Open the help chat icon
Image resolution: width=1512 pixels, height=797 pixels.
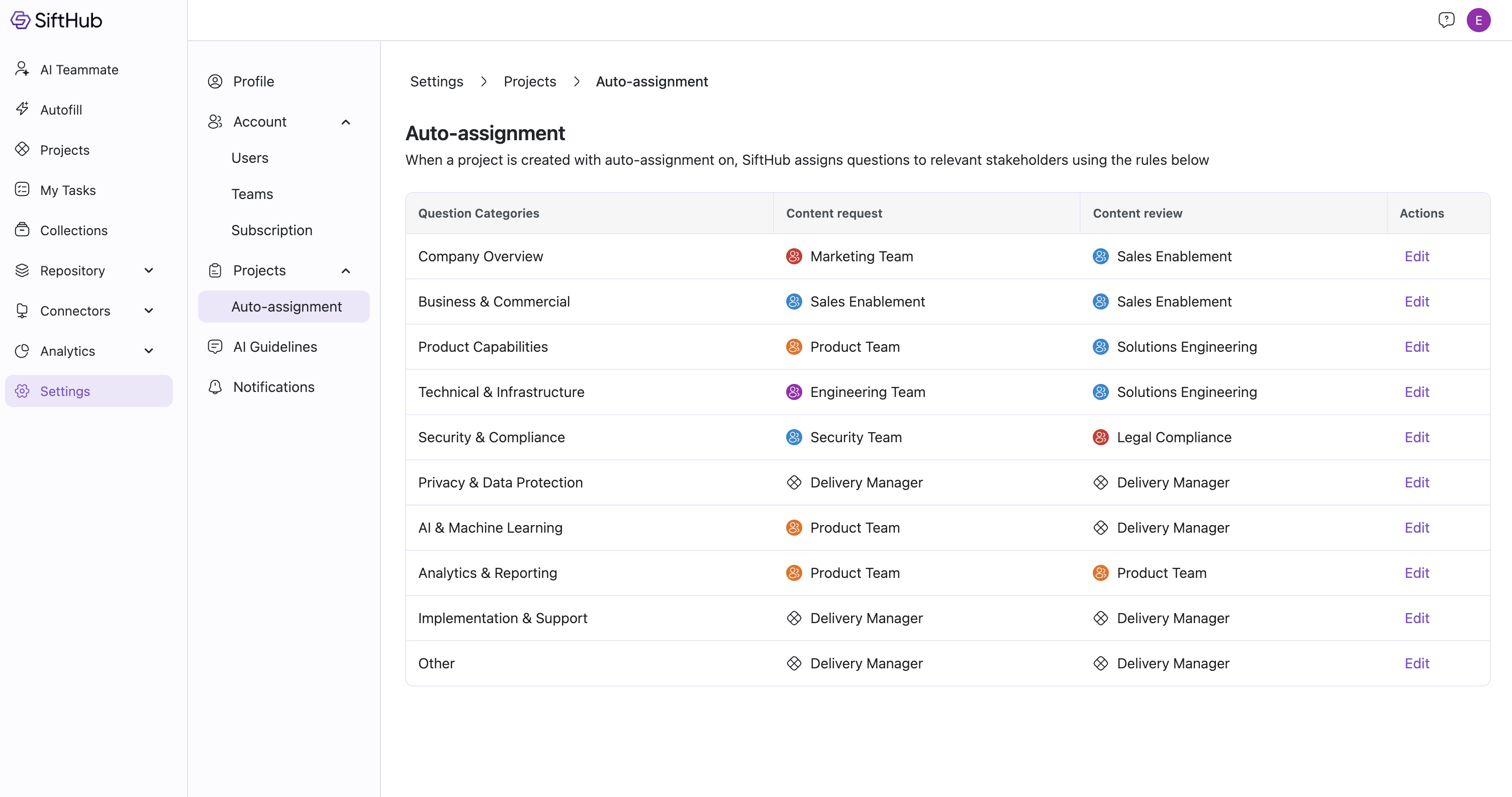(1446, 20)
